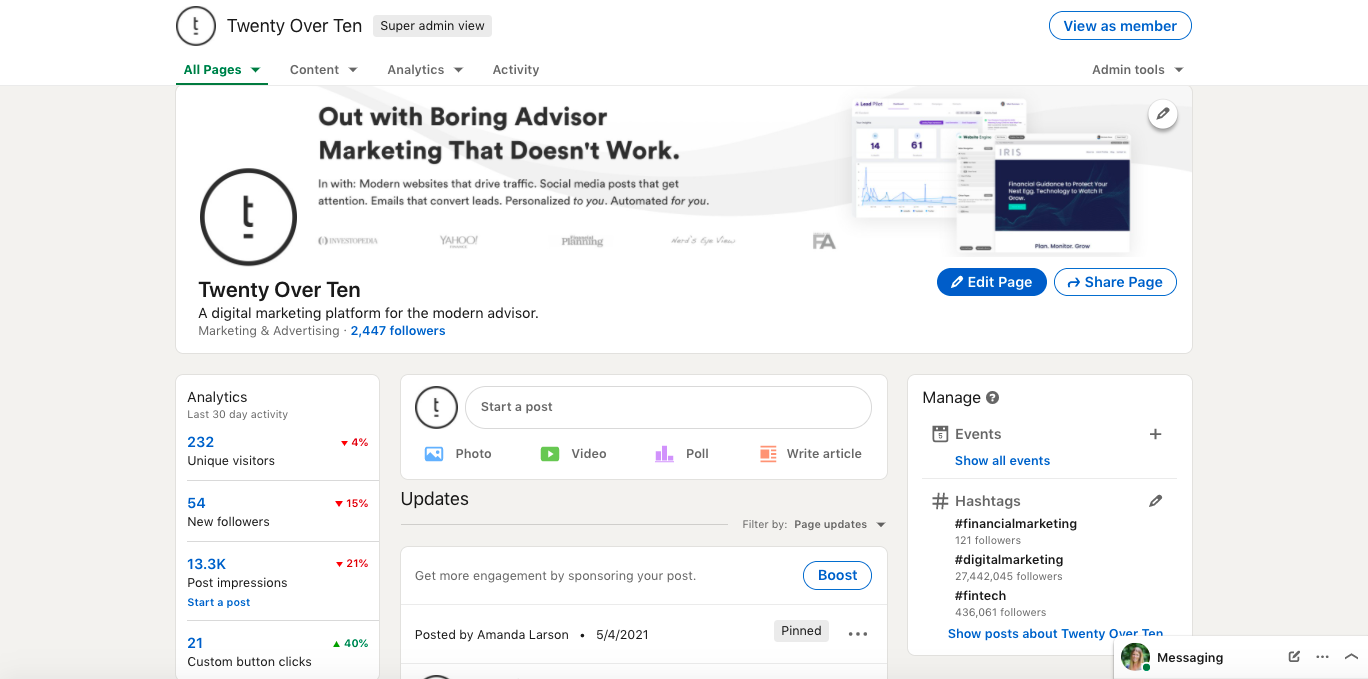Open the Content dropdown menu

point(323,70)
